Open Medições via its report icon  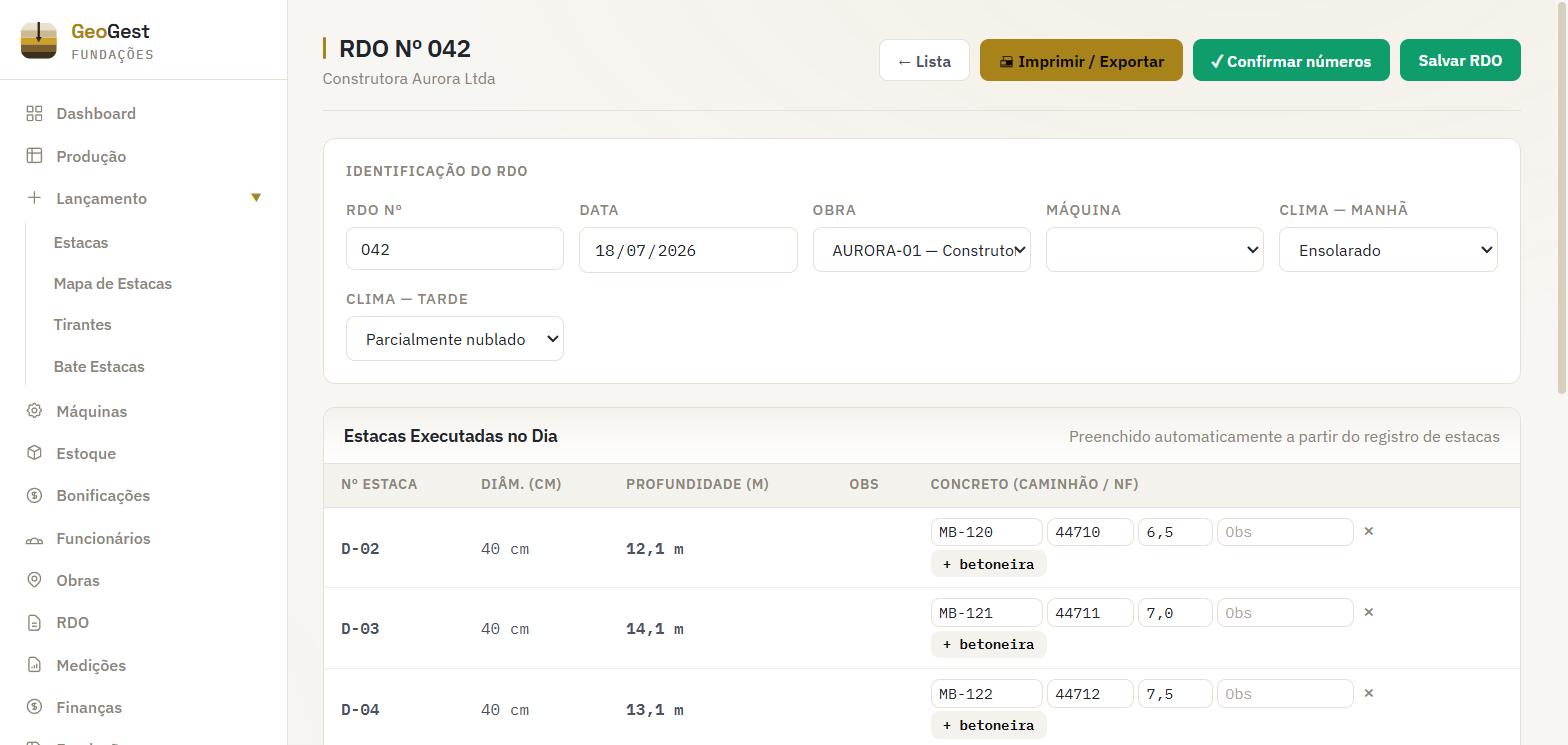pyautogui.click(x=34, y=665)
